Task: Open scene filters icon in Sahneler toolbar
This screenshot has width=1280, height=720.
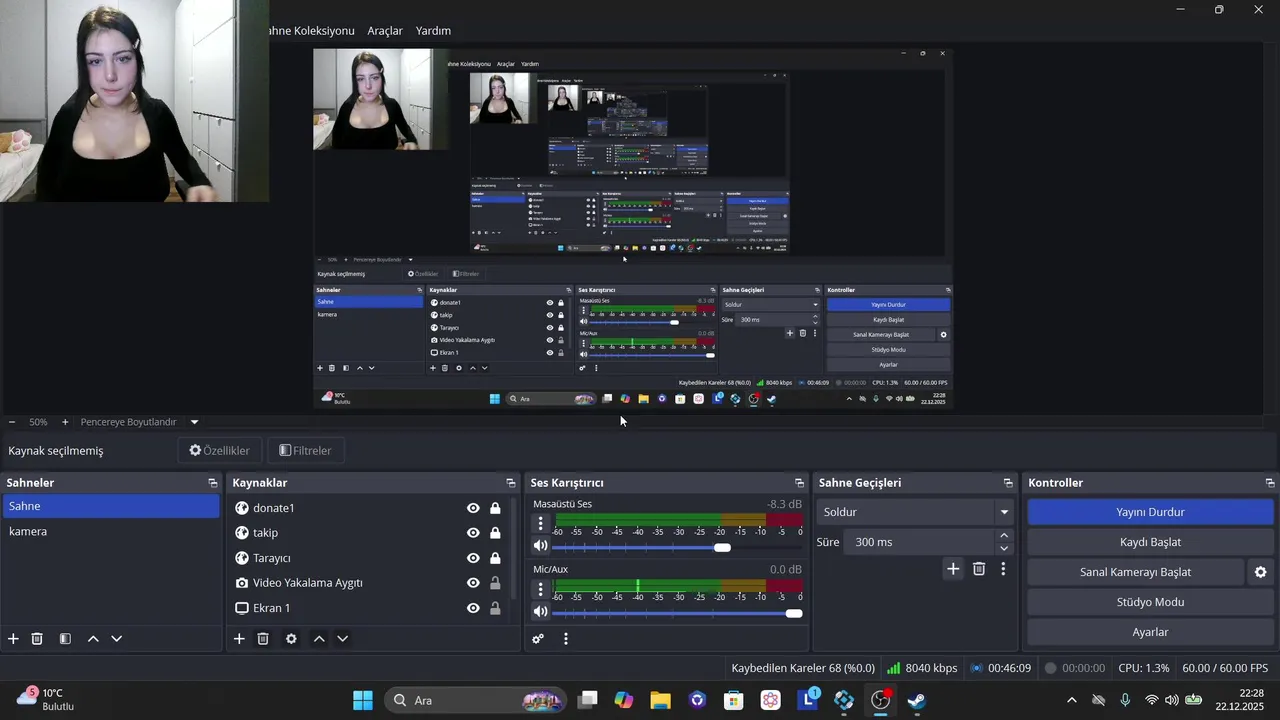Action: point(65,638)
